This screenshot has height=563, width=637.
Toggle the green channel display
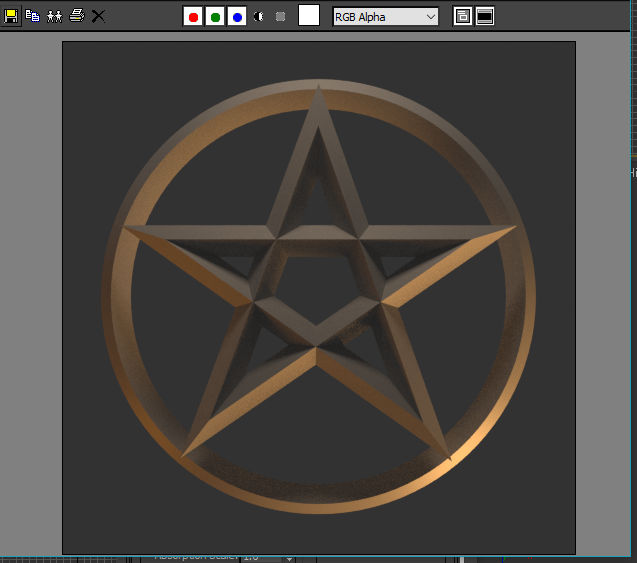point(215,17)
